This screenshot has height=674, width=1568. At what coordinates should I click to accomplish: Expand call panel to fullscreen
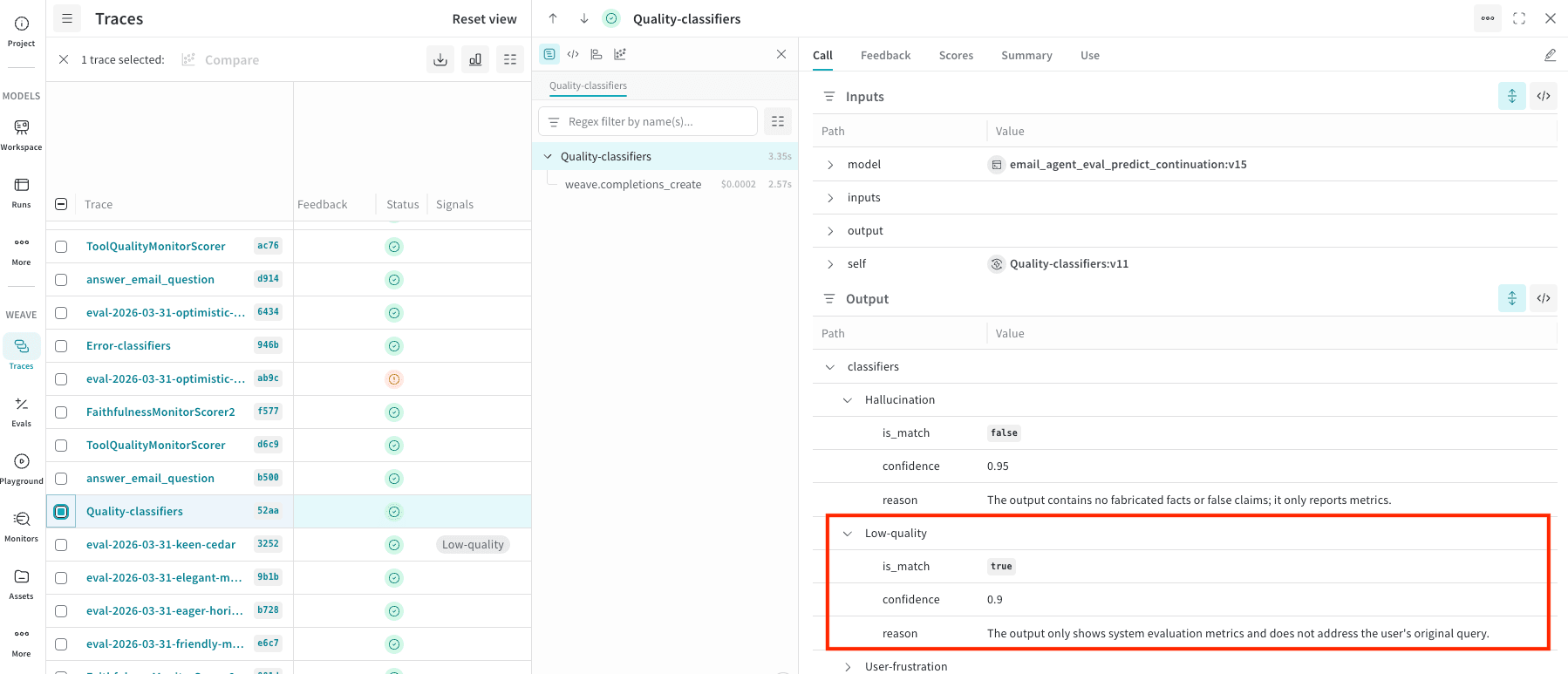click(1519, 18)
